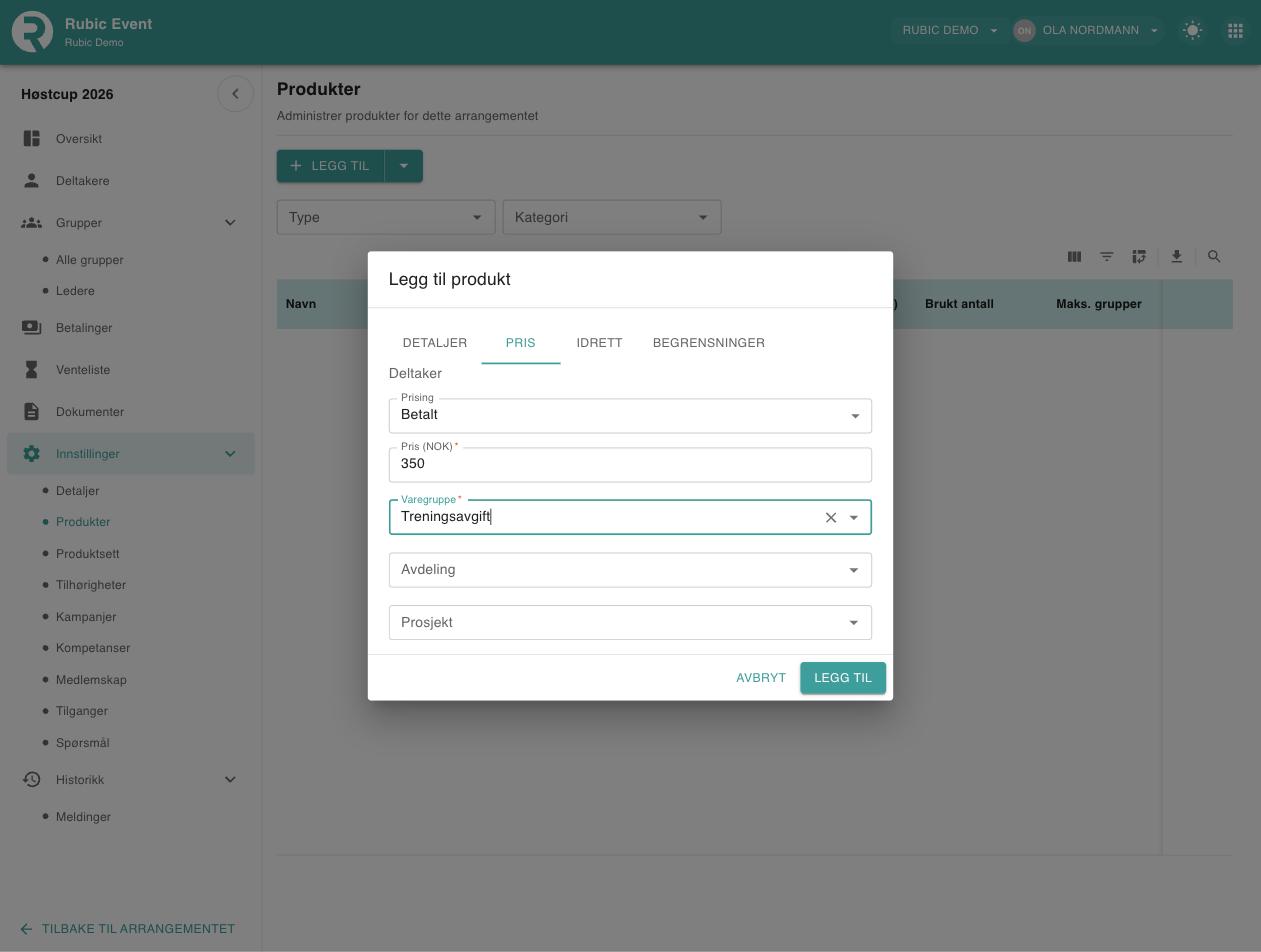Confirm with the dialog's Legg til button
The height and width of the screenshot is (952, 1261).
pyautogui.click(x=843, y=678)
